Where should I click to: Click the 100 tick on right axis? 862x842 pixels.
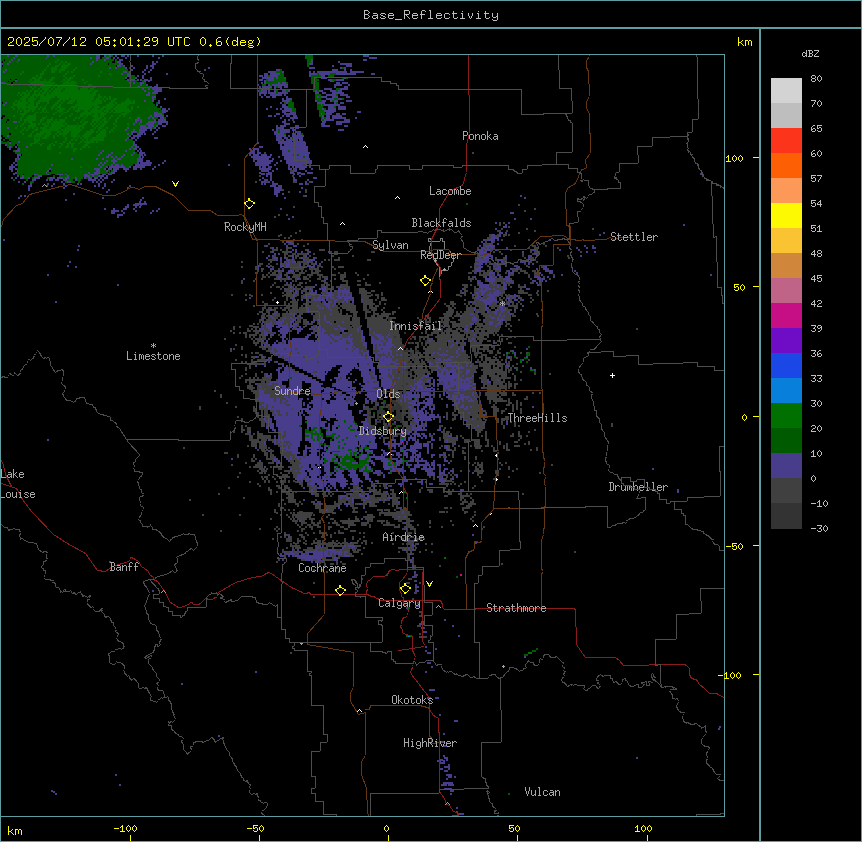click(734, 158)
